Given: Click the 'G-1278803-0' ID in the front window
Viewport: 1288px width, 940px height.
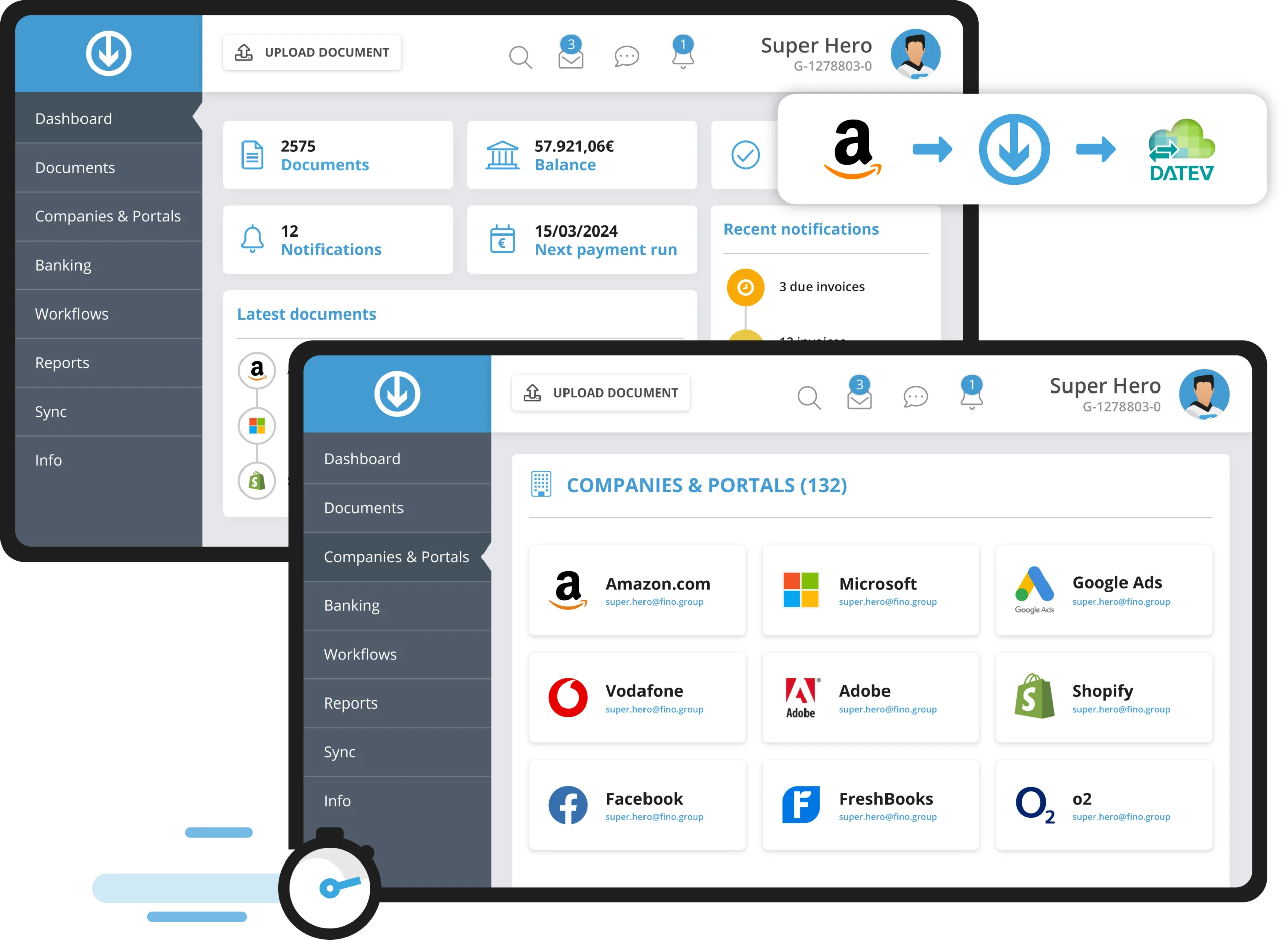Looking at the screenshot, I should [1121, 406].
